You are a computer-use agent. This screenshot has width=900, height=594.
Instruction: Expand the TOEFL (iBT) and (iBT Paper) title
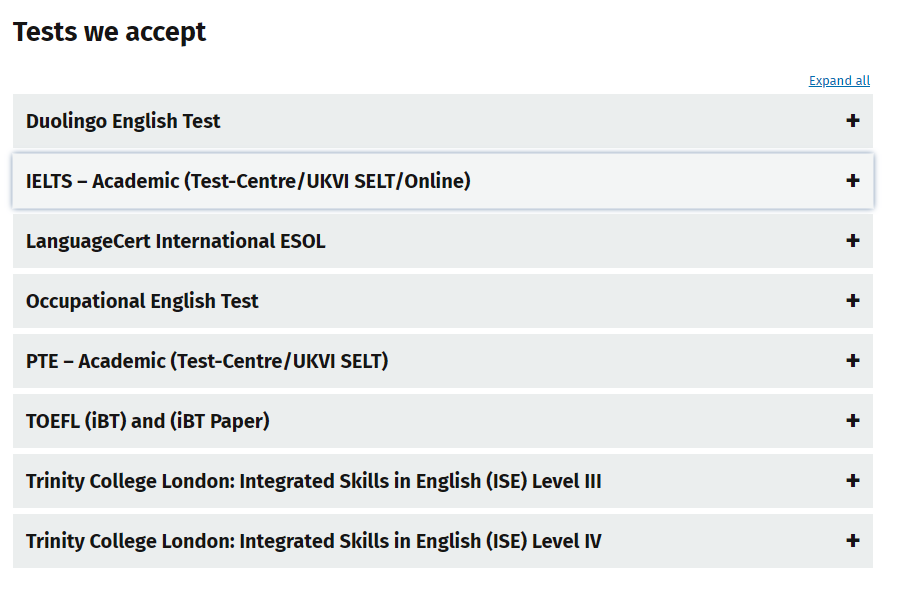148,421
